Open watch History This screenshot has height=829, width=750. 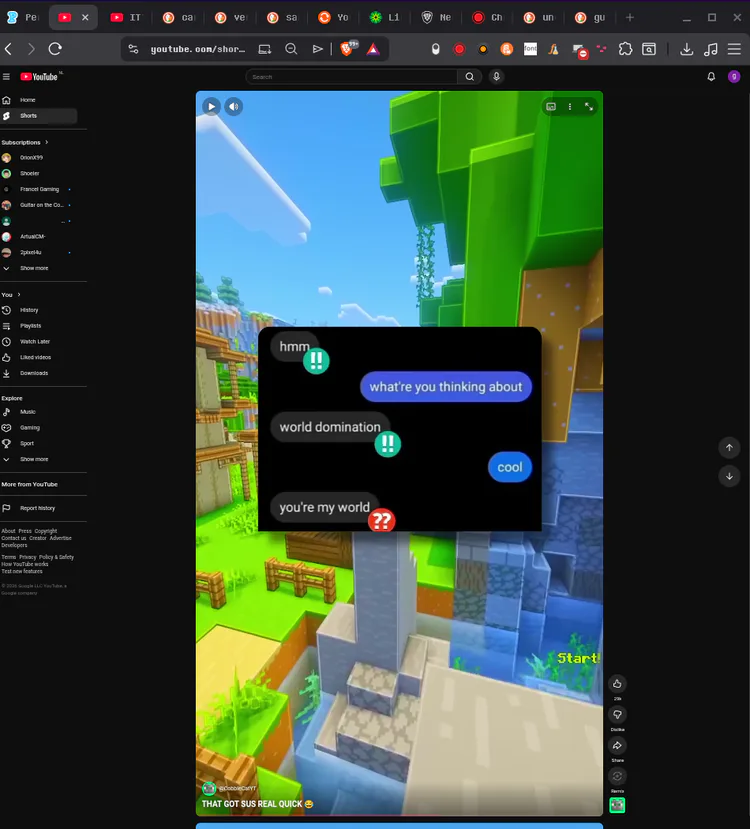(x=38, y=310)
